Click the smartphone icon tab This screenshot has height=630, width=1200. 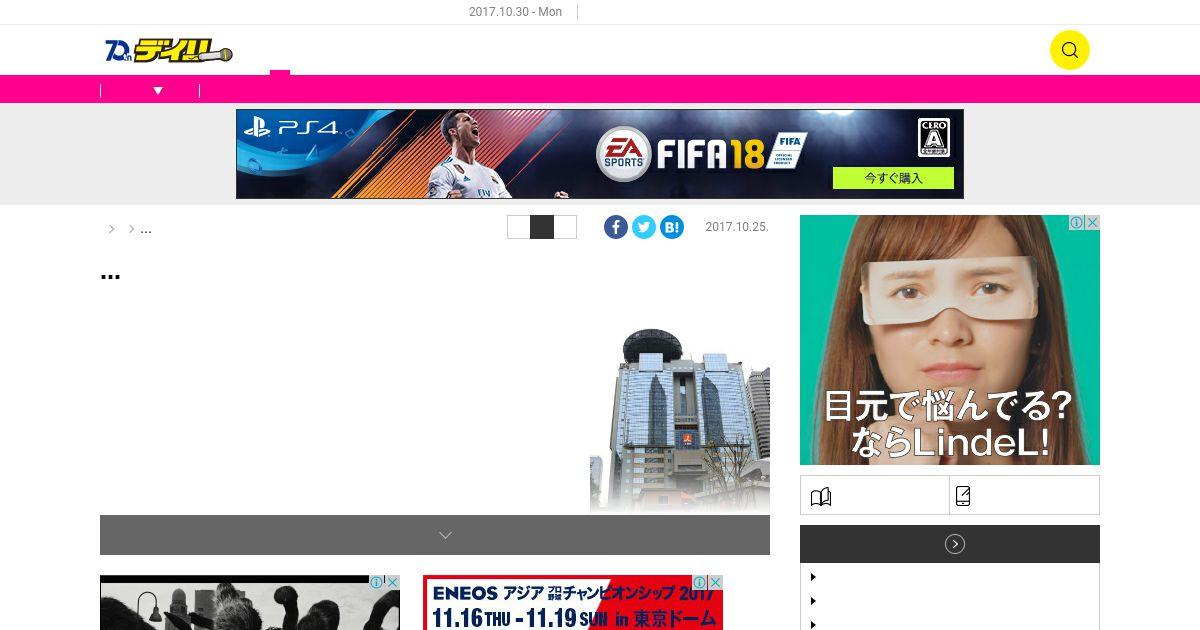(963, 496)
